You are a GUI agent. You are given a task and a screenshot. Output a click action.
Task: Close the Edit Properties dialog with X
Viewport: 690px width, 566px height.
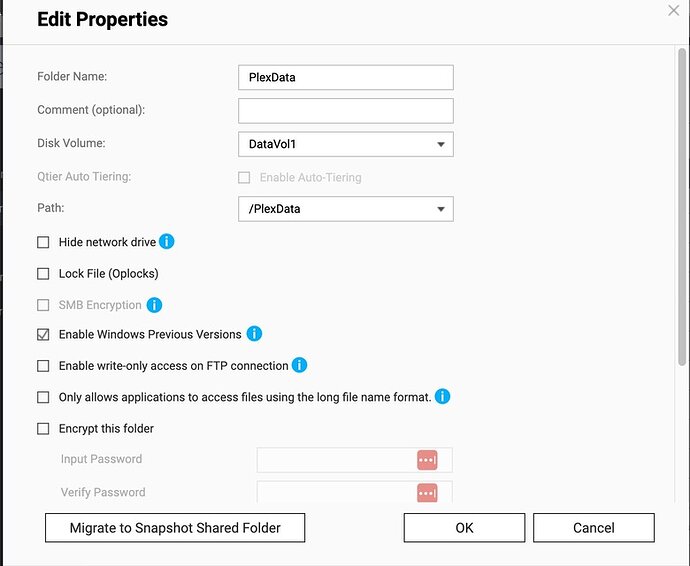(x=674, y=10)
